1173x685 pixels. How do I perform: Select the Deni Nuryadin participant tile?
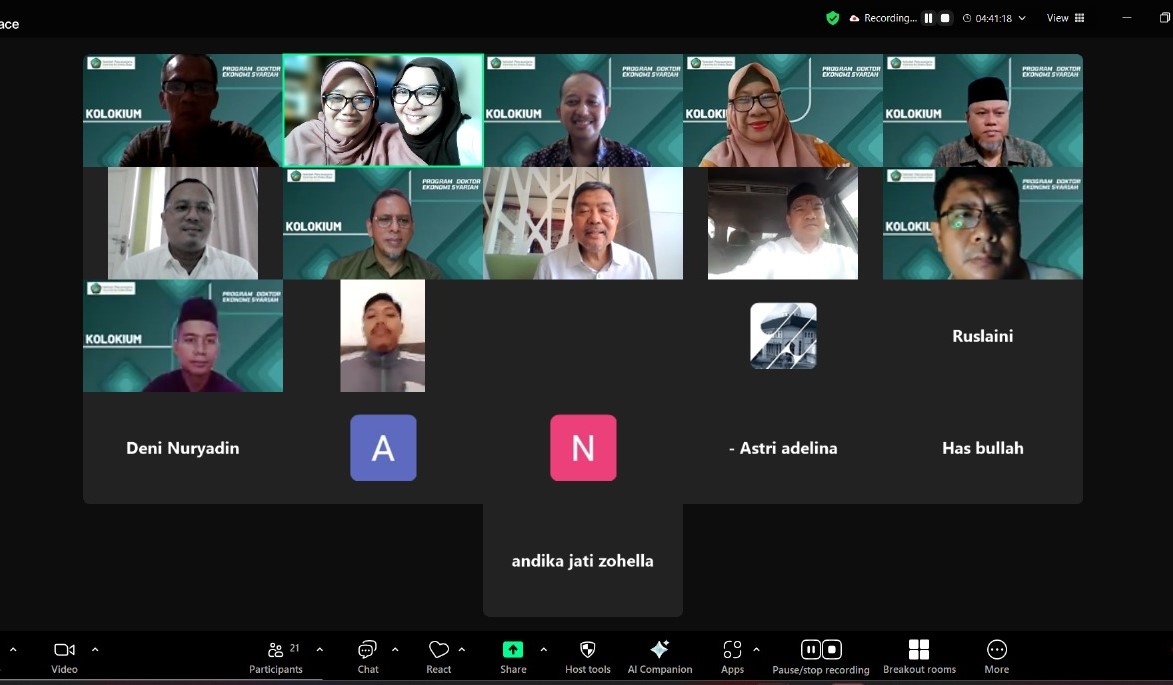point(183,448)
